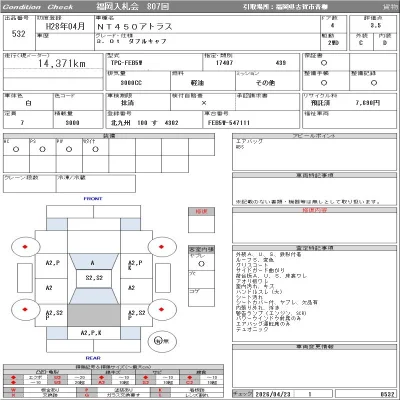The width and height of the screenshot is (400, 400).
Task: Click the front-left tire red diamond marker
Action: tap(25, 247)
